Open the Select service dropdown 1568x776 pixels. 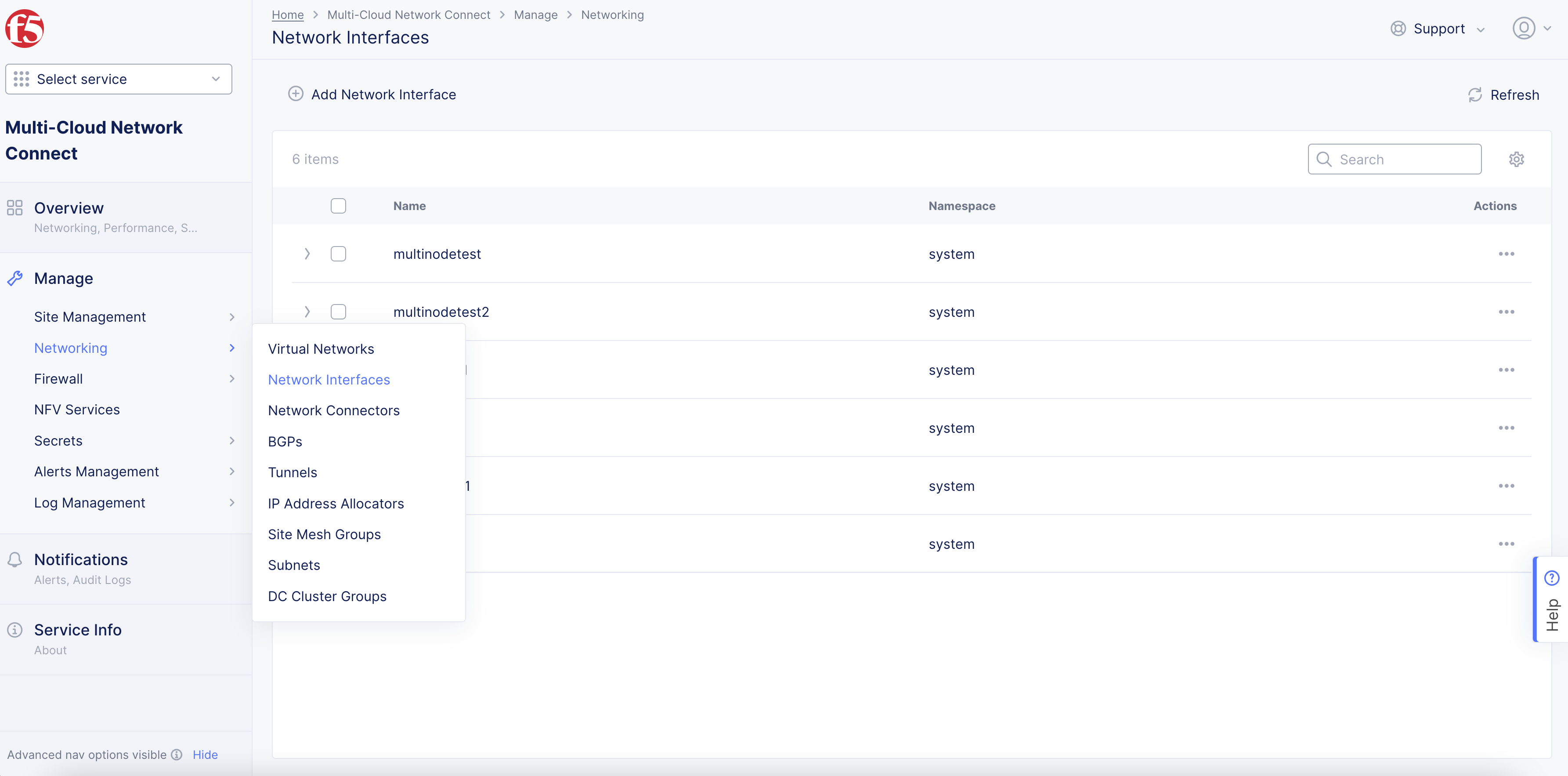click(119, 79)
